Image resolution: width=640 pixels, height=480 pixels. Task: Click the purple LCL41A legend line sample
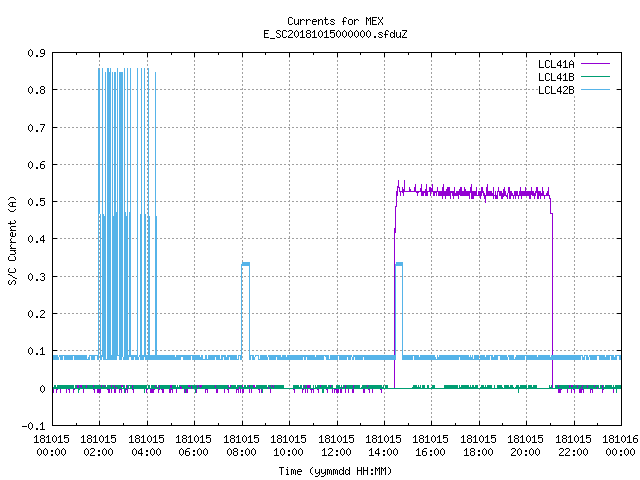[595, 64]
